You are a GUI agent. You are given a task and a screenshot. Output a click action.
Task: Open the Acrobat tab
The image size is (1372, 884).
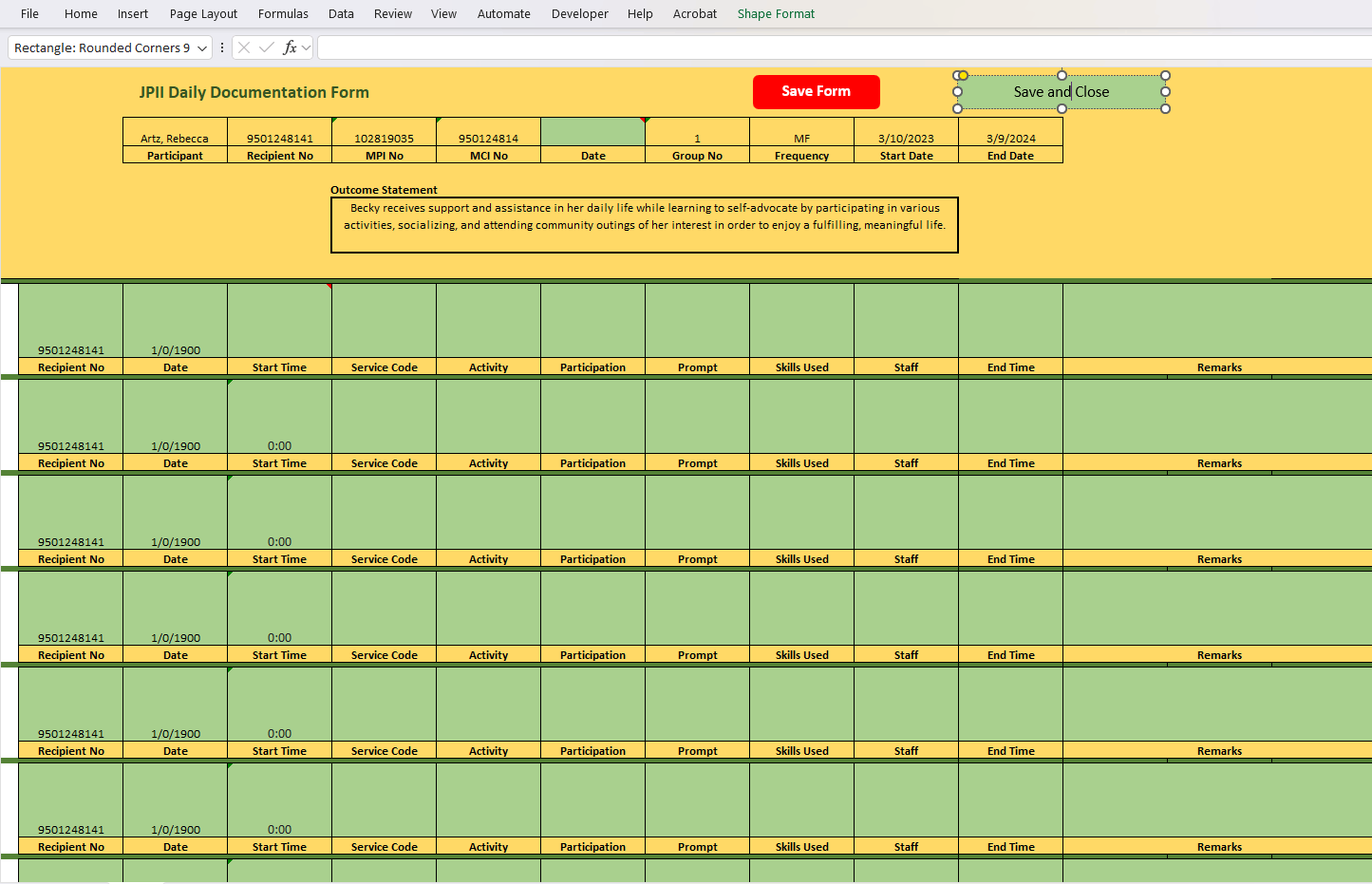[x=695, y=13]
